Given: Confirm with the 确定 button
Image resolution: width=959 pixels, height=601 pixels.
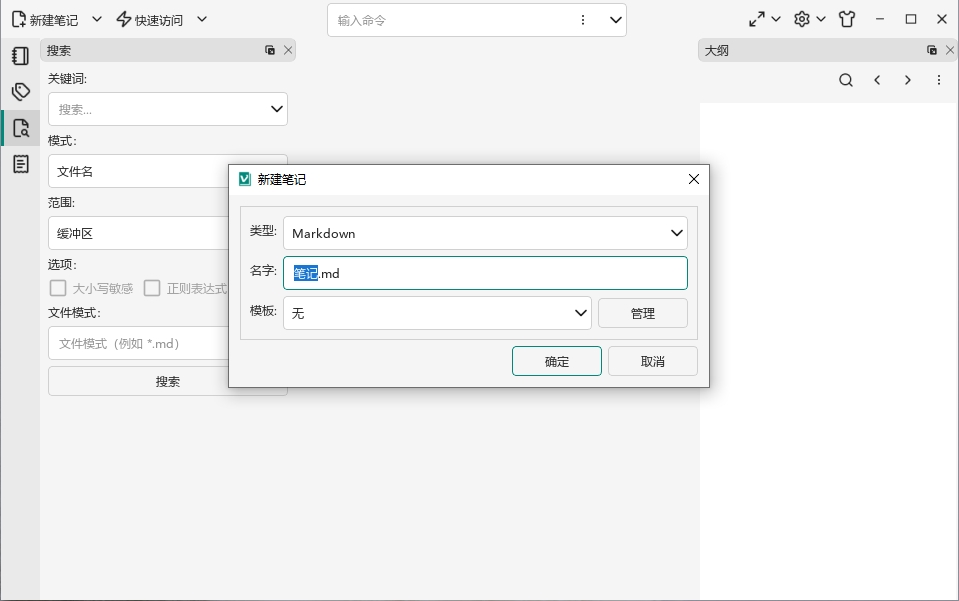Looking at the screenshot, I should 557,361.
